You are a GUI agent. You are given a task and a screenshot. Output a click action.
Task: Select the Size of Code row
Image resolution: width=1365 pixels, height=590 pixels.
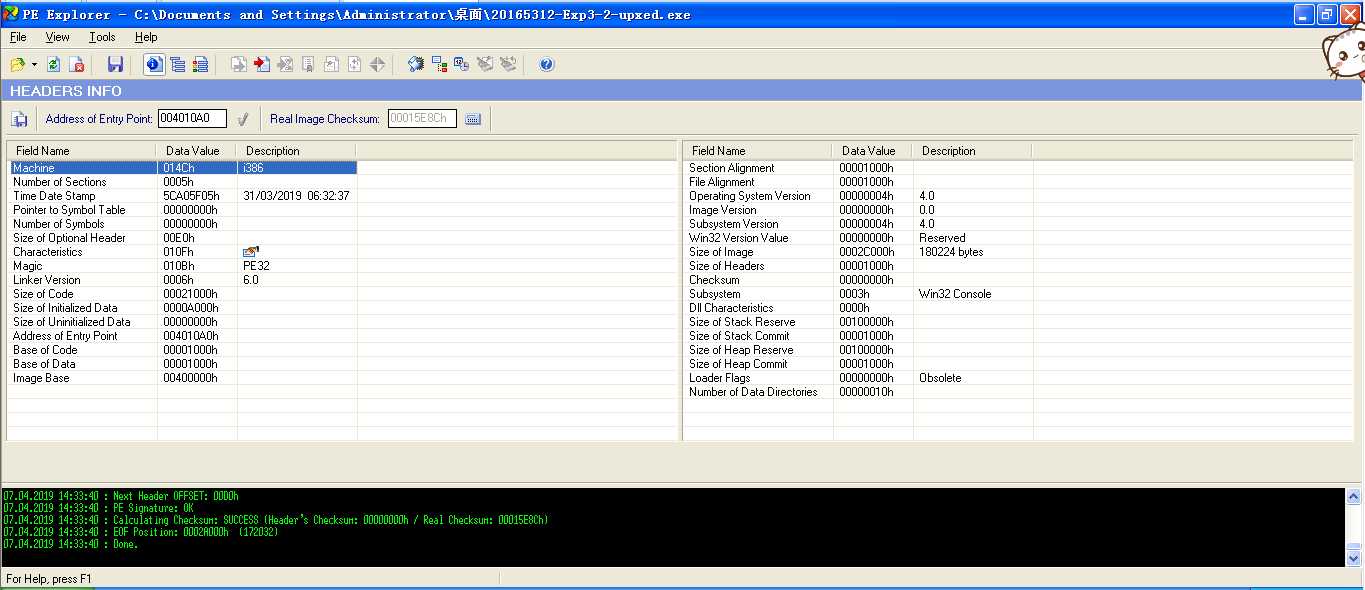point(183,294)
